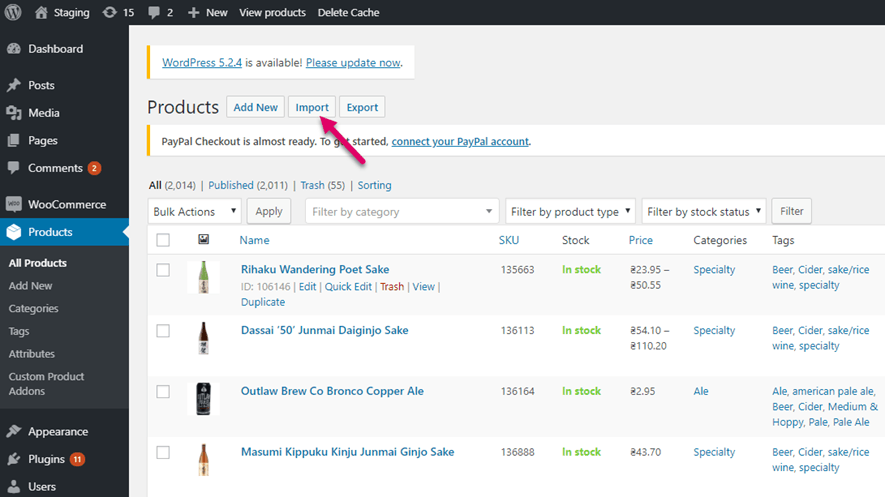Click the plus New icon
The height and width of the screenshot is (497, 885).
click(194, 12)
